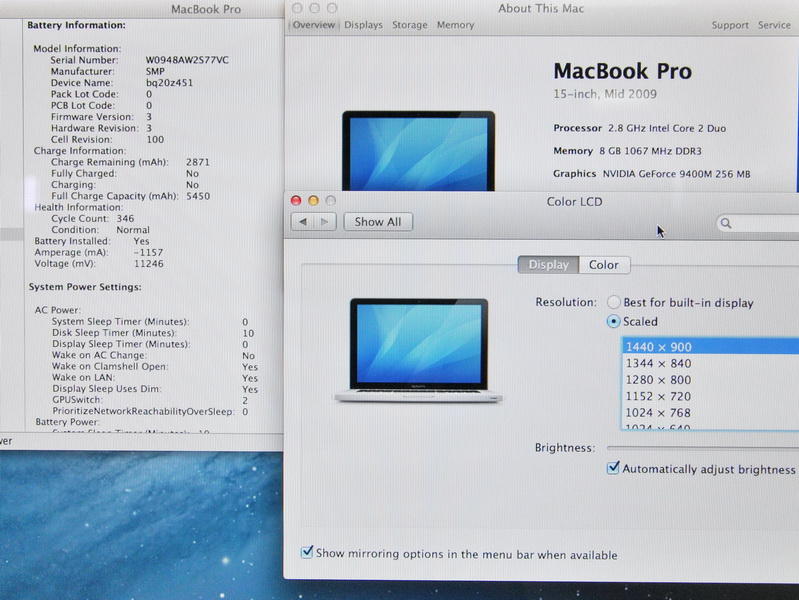The height and width of the screenshot is (600, 799).
Task: Click serial number W0948AW2S77VC in battery info
Action: pyautogui.click(x=187, y=60)
